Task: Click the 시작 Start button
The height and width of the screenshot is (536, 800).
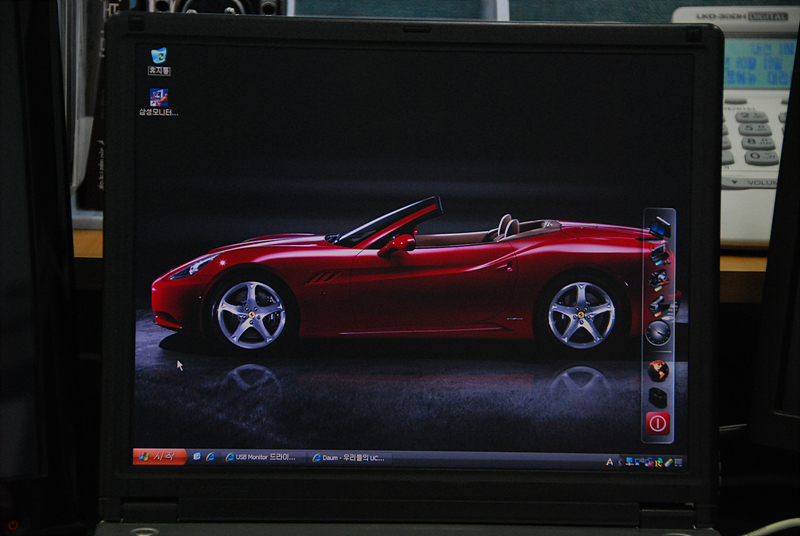Action: (160, 456)
